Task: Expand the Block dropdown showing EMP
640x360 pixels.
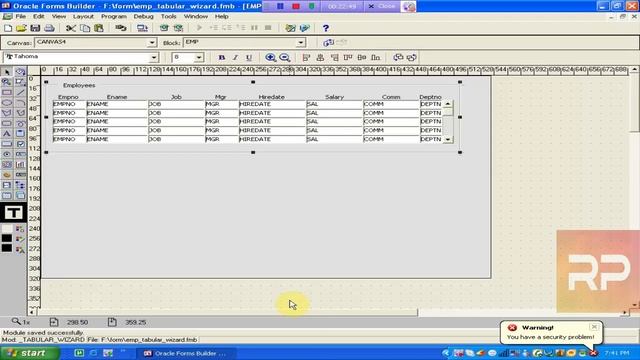Action: coord(301,42)
